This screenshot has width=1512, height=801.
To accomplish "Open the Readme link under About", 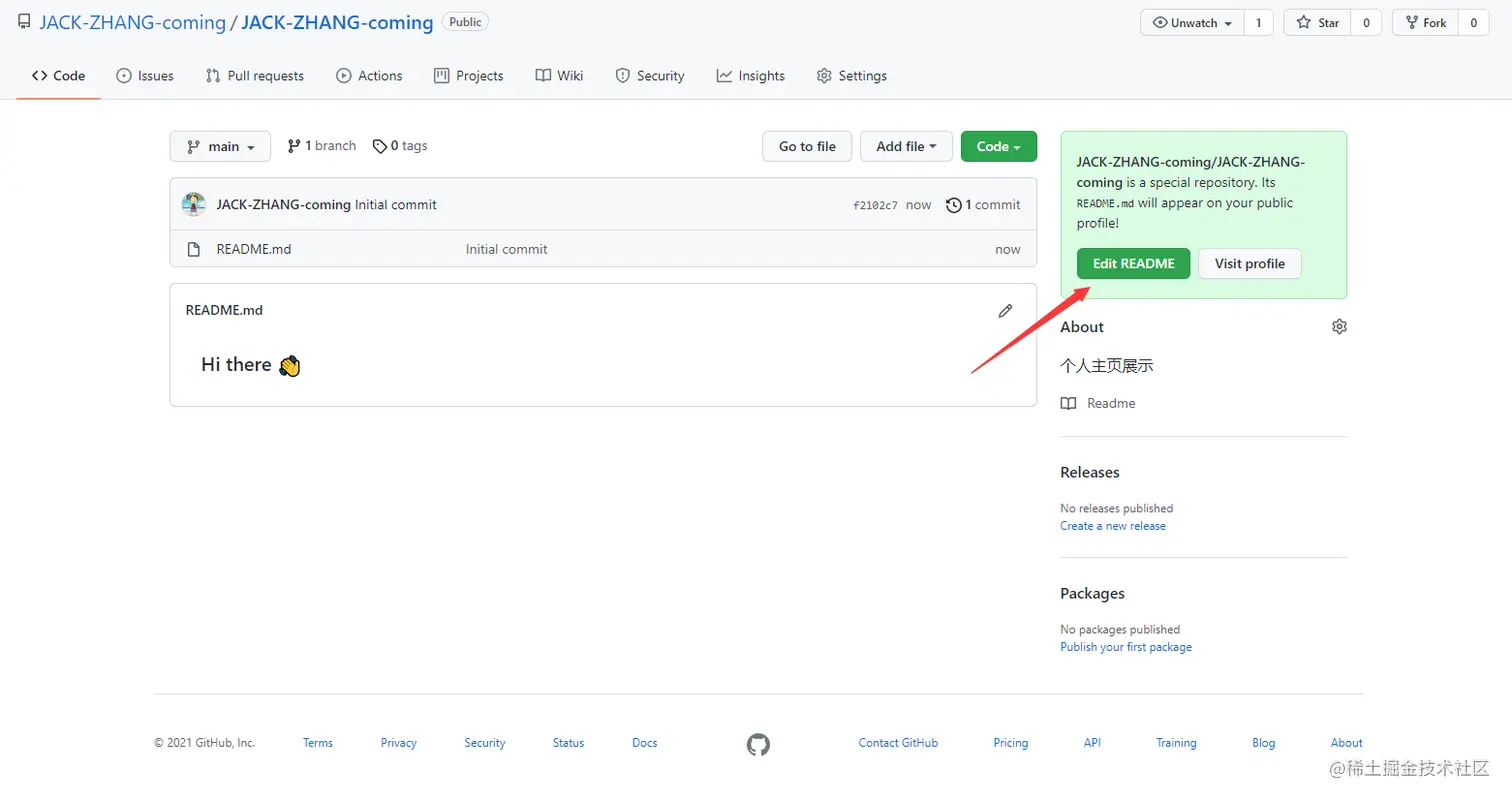I will pos(1111,404).
